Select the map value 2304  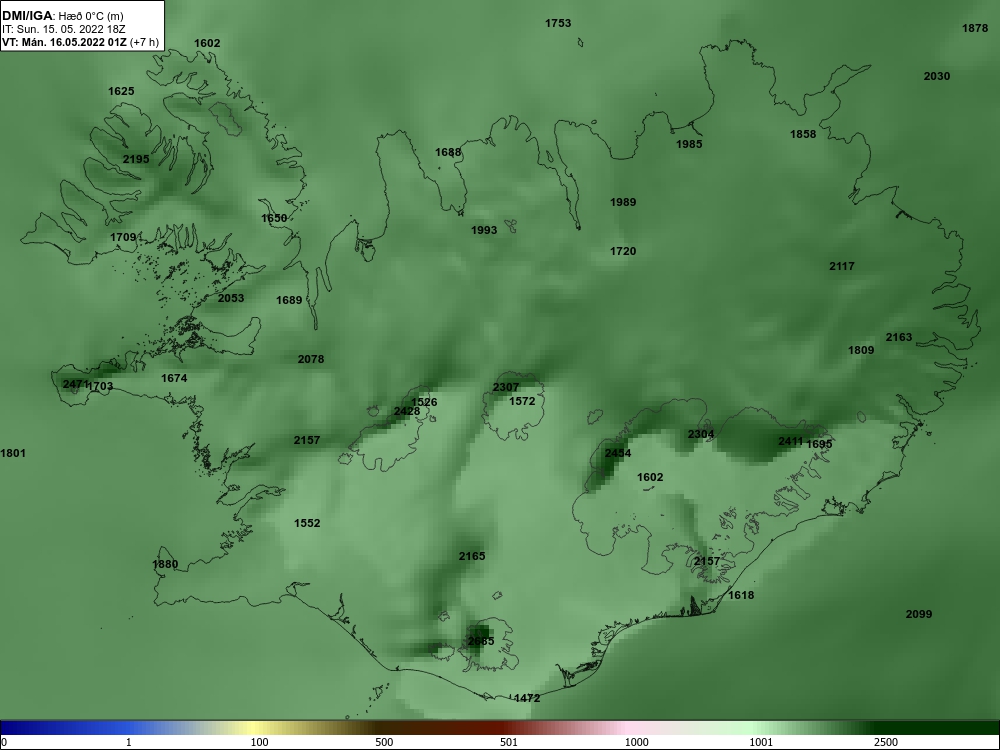(x=701, y=434)
